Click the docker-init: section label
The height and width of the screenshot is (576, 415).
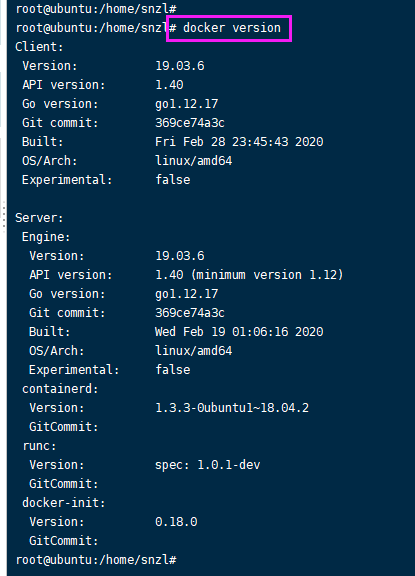click(x=64, y=503)
